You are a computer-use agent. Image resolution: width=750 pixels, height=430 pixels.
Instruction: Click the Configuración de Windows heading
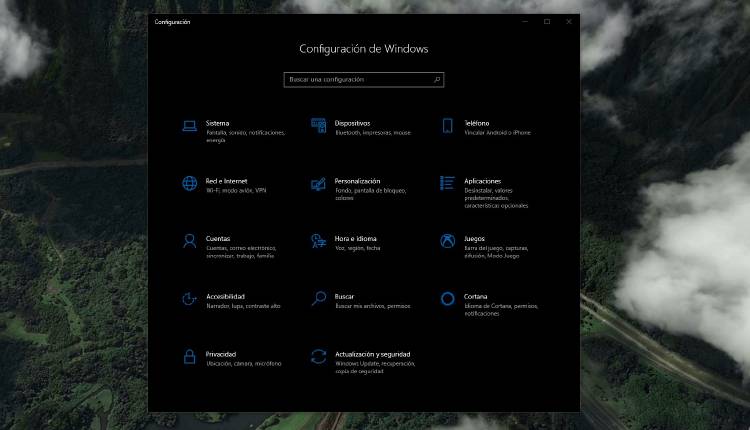pos(364,49)
